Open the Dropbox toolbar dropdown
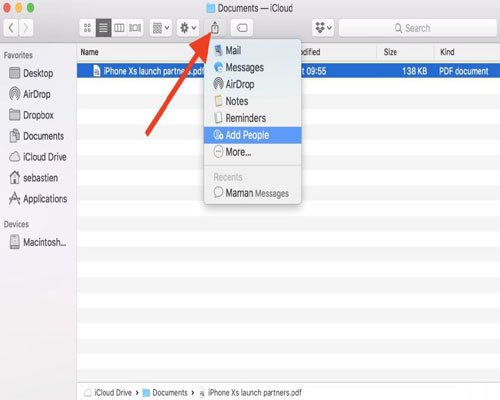The image size is (500, 400). (323, 28)
